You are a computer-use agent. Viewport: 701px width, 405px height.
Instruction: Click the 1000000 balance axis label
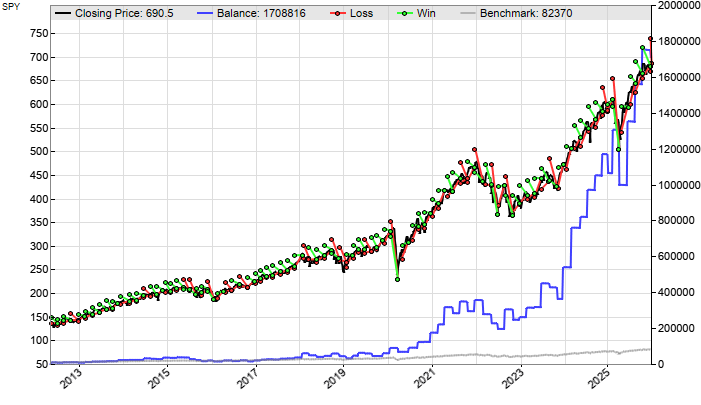(679, 185)
